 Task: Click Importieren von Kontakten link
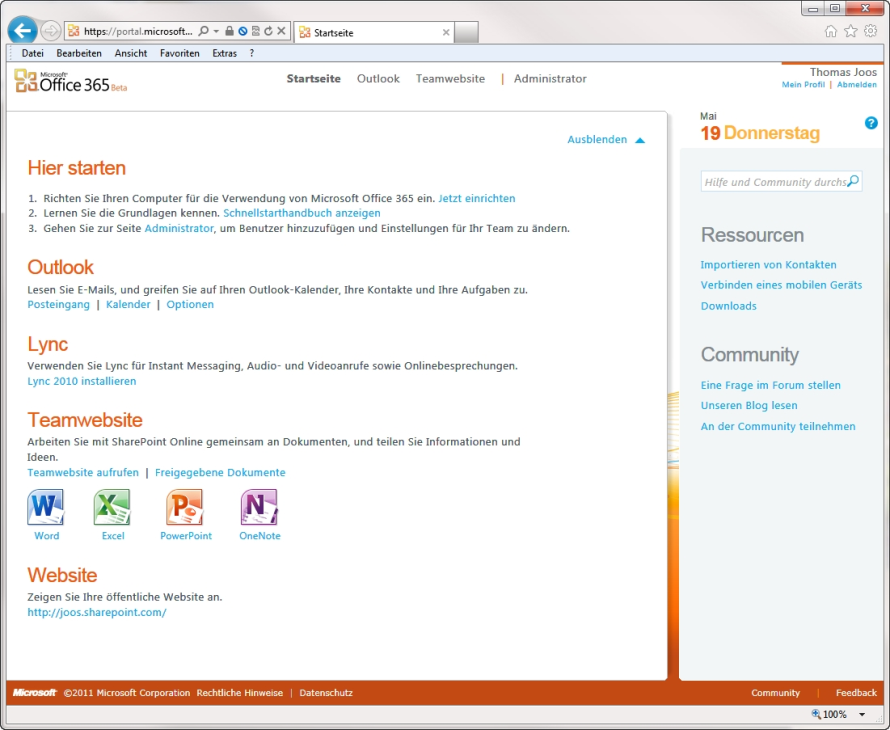tap(768, 265)
